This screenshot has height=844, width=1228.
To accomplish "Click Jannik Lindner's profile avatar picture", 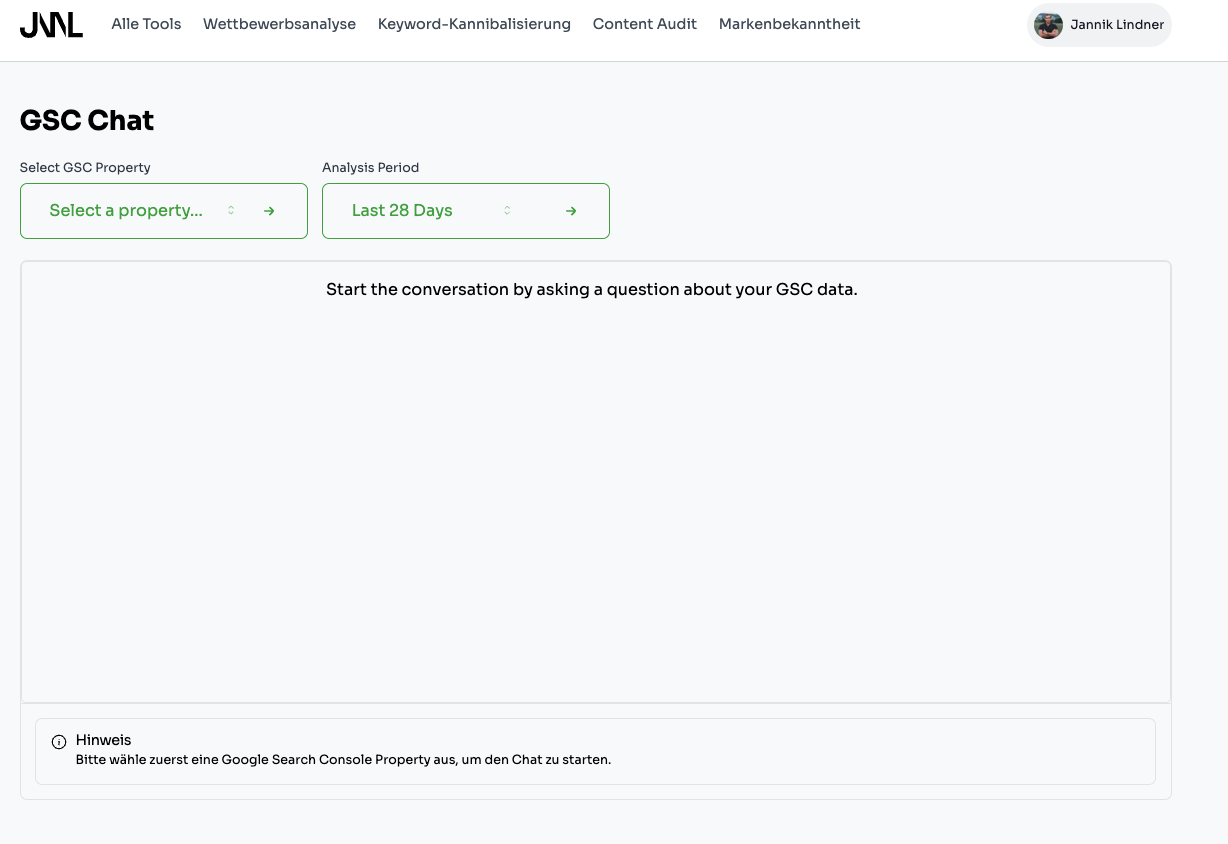I will pyautogui.click(x=1048, y=25).
